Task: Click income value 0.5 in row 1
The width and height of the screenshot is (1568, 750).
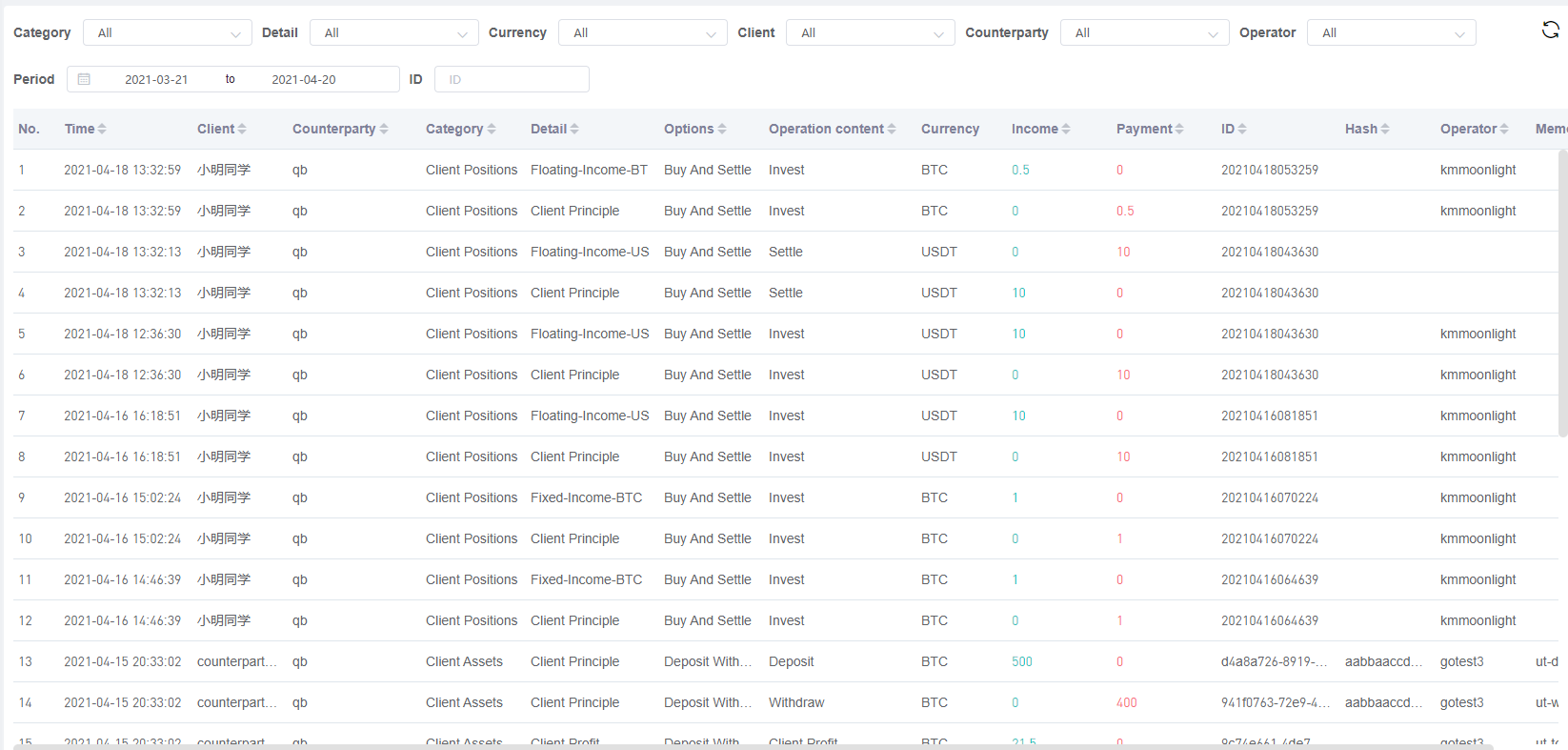Action: [x=1020, y=170]
